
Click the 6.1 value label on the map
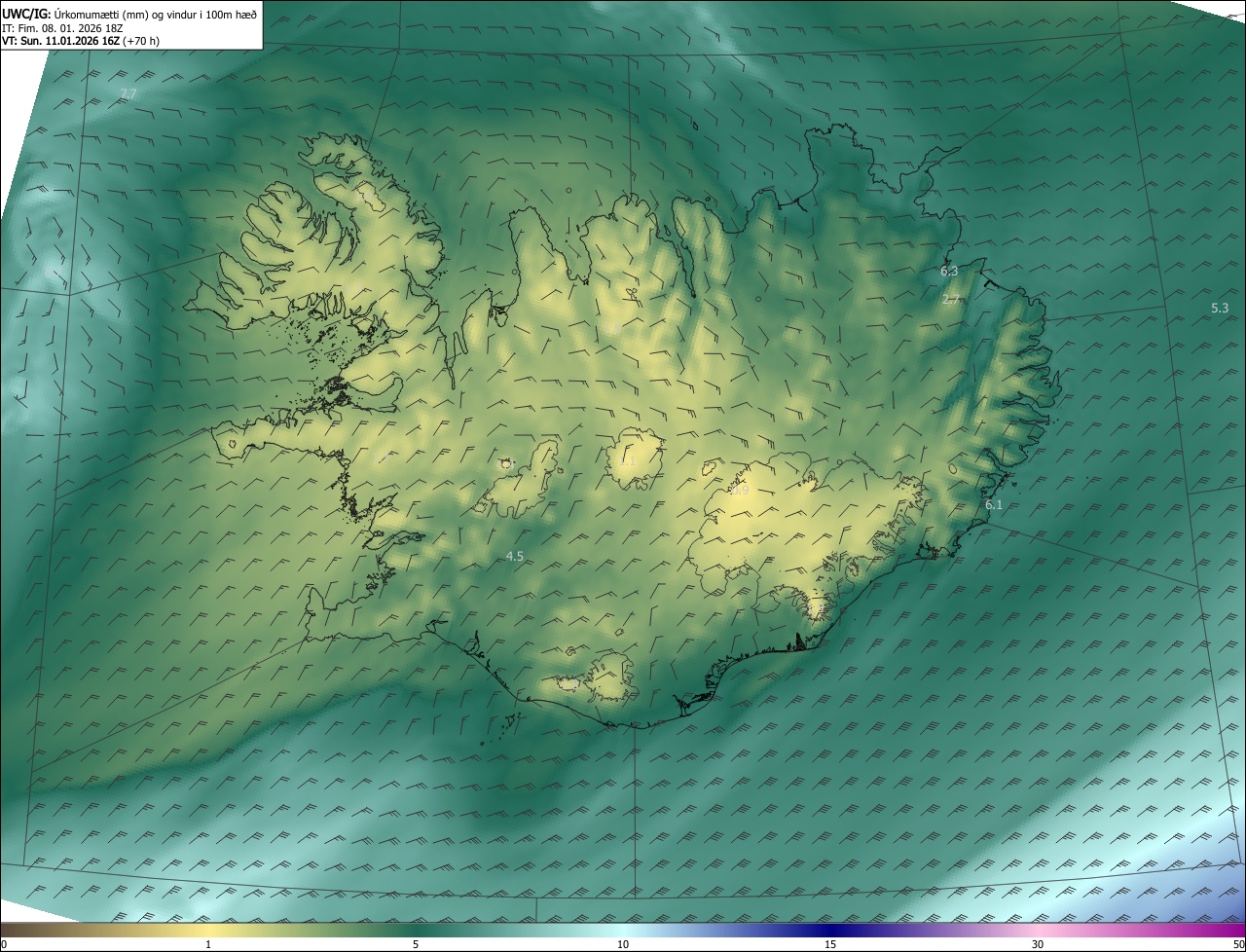994,505
